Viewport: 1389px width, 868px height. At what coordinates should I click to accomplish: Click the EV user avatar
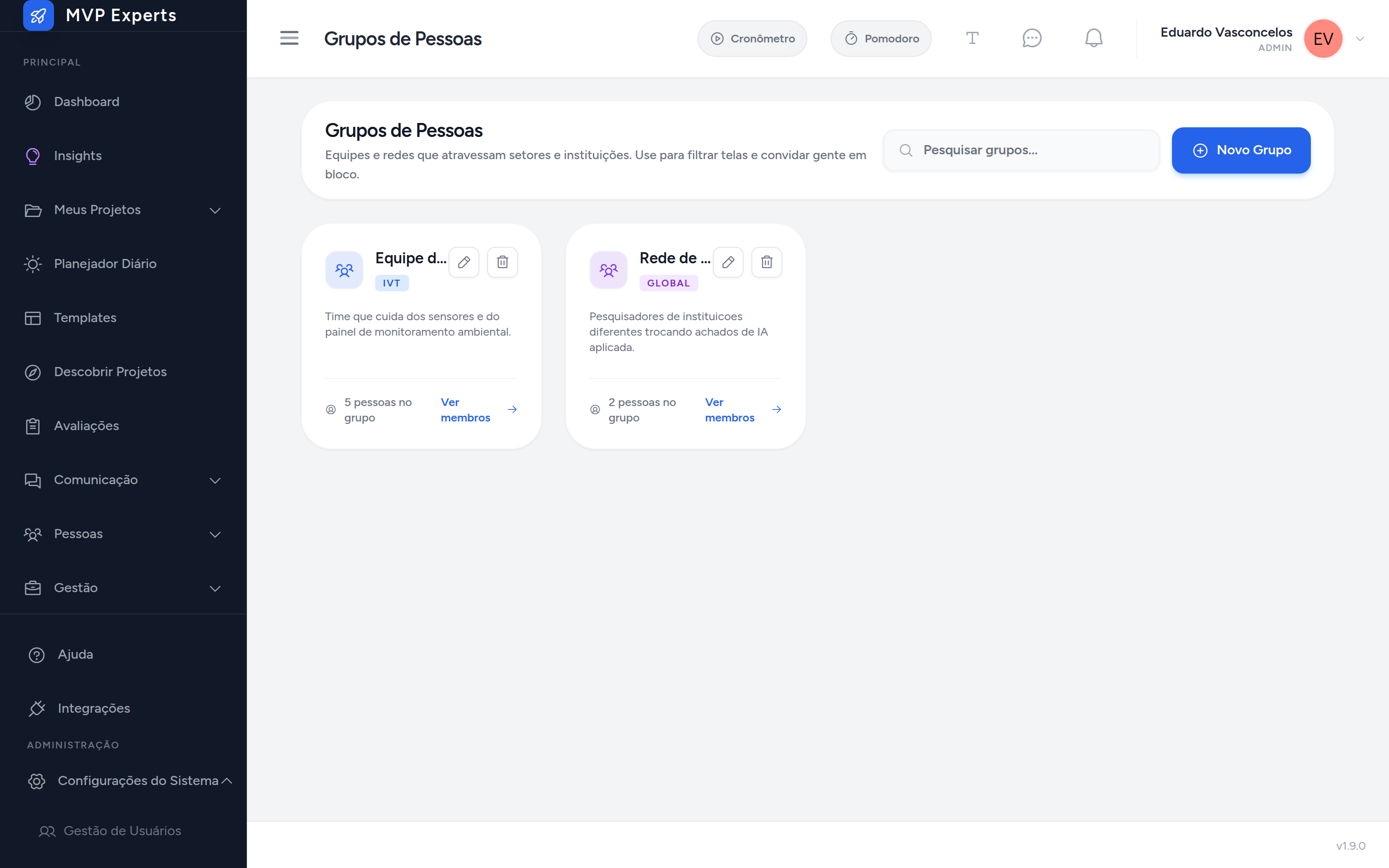tap(1323, 39)
